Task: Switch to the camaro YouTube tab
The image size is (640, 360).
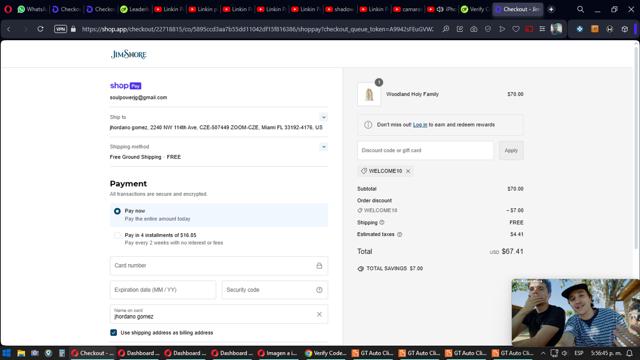Action: pyautogui.click(x=408, y=9)
